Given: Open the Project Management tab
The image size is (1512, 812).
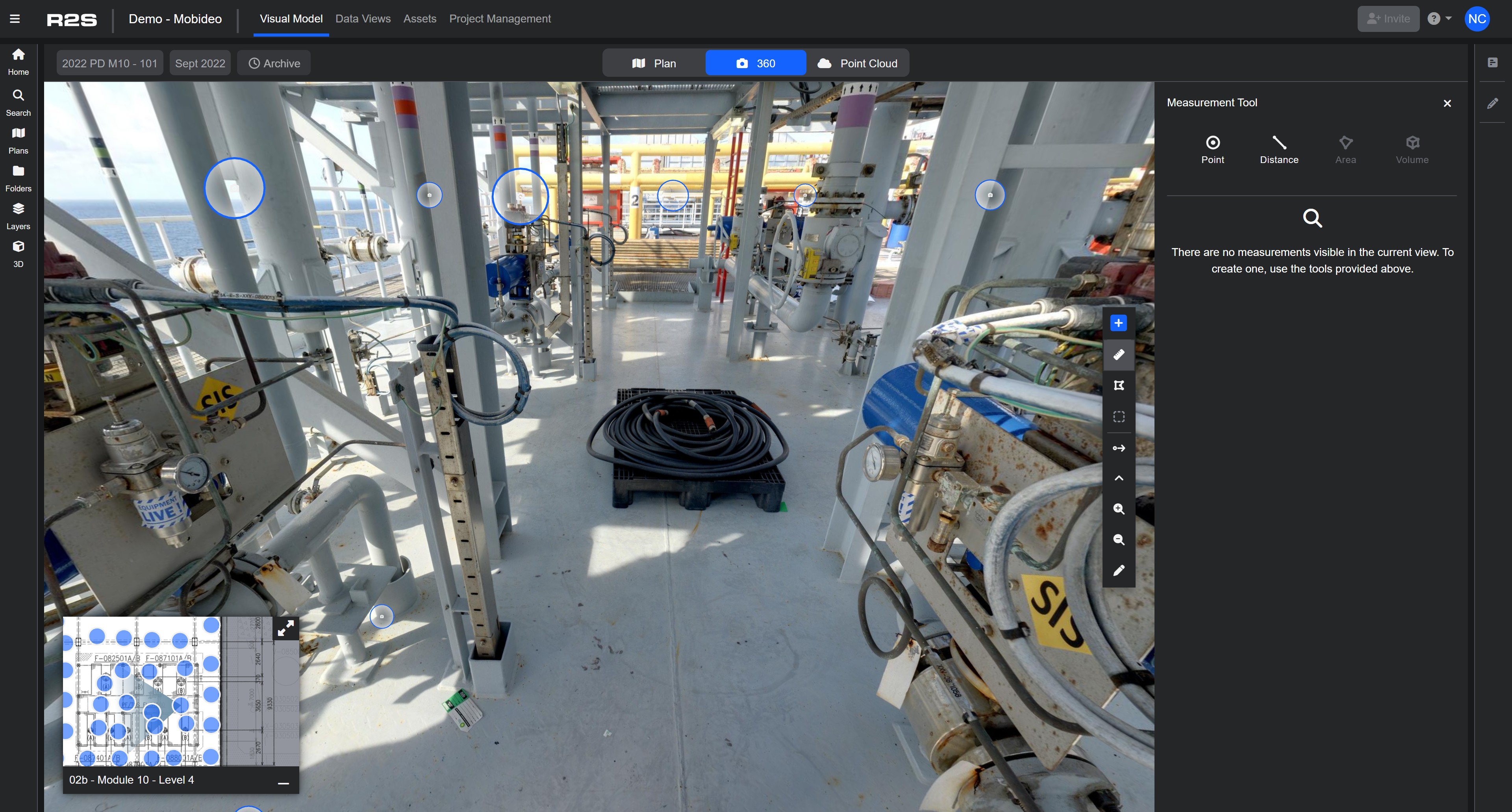Looking at the screenshot, I should point(500,19).
